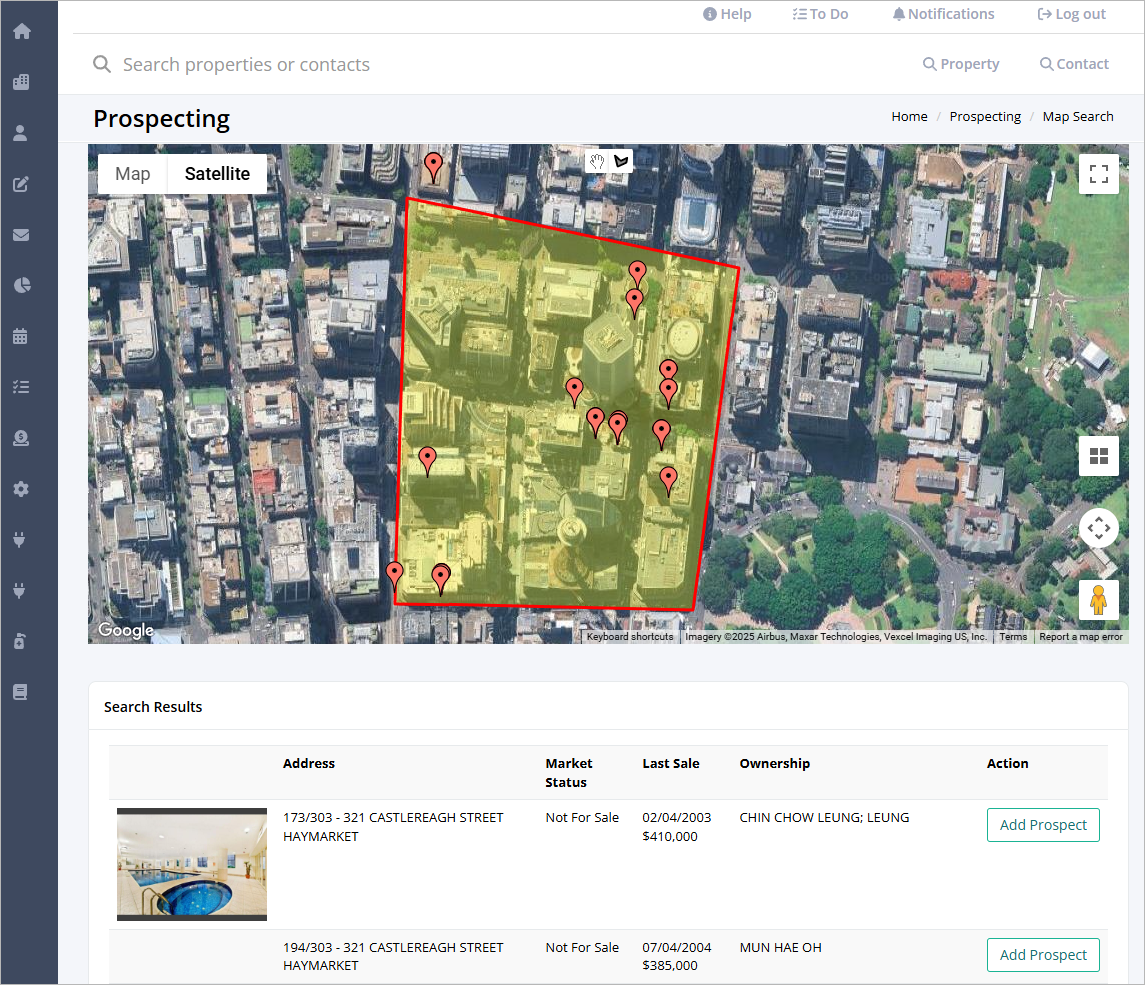Open the To Do menu
The image size is (1145, 985).
click(x=820, y=14)
